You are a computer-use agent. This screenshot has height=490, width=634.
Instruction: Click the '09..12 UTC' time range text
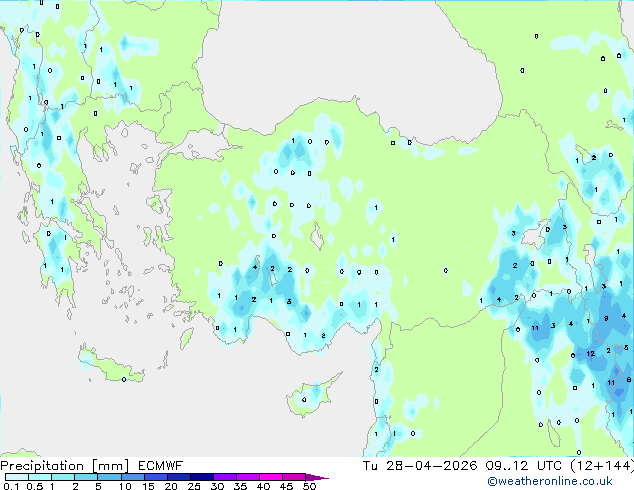(524, 466)
